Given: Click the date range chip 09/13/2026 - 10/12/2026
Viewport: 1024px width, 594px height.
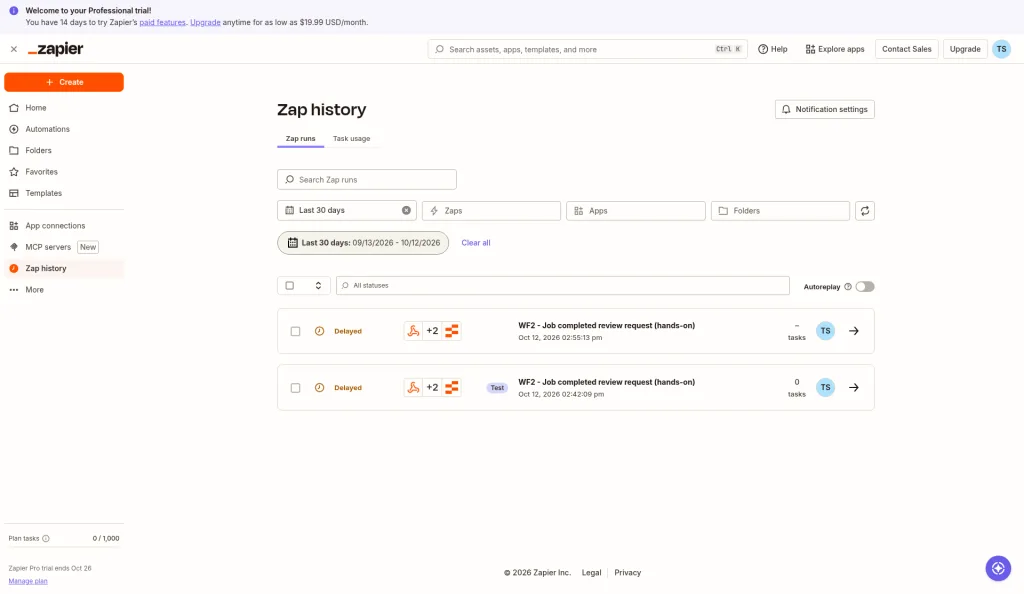Looking at the screenshot, I should coord(363,243).
